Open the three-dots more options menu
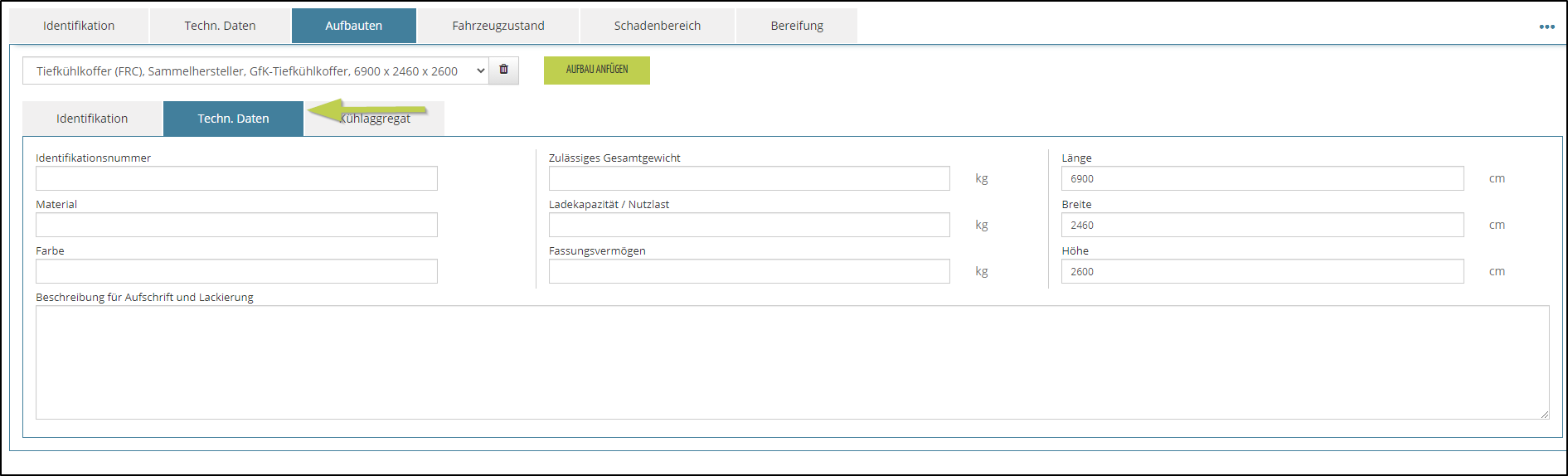 click(1546, 27)
